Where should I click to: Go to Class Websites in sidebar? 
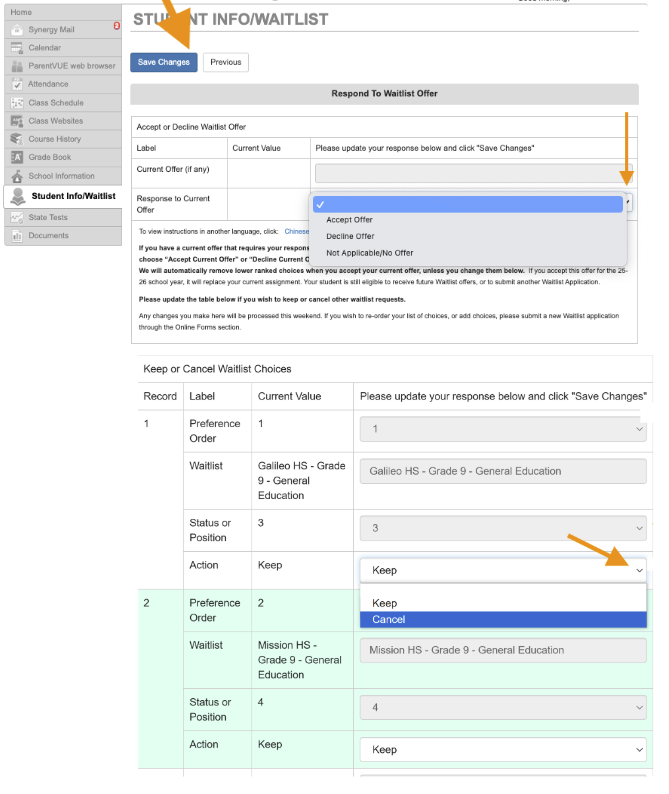pos(55,121)
